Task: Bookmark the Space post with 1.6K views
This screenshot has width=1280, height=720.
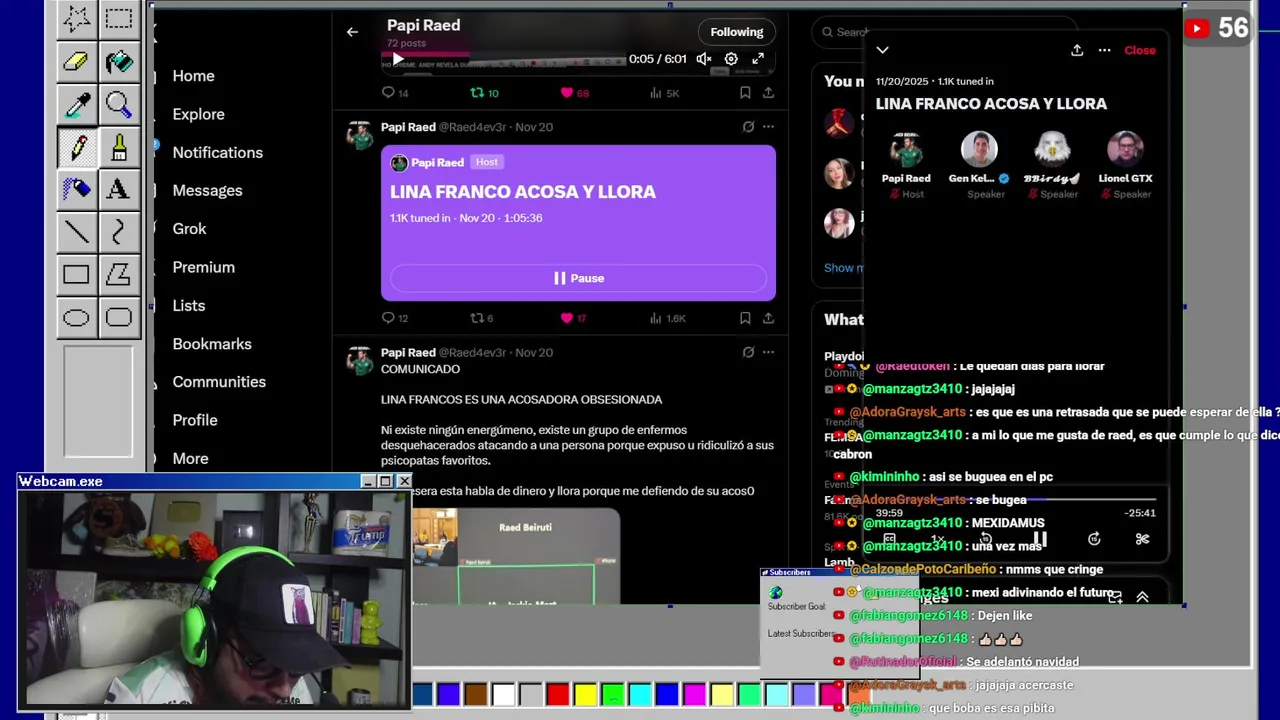Action: pyautogui.click(x=745, y=318)
